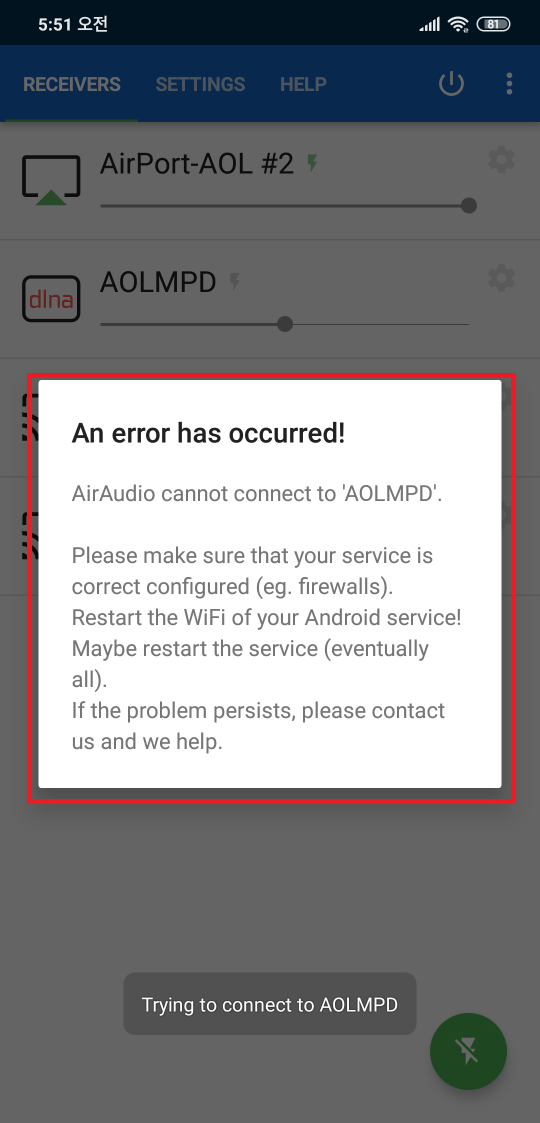Tap the battery indicator in the status bar
540x1123 pixels.
coord(493,24)
